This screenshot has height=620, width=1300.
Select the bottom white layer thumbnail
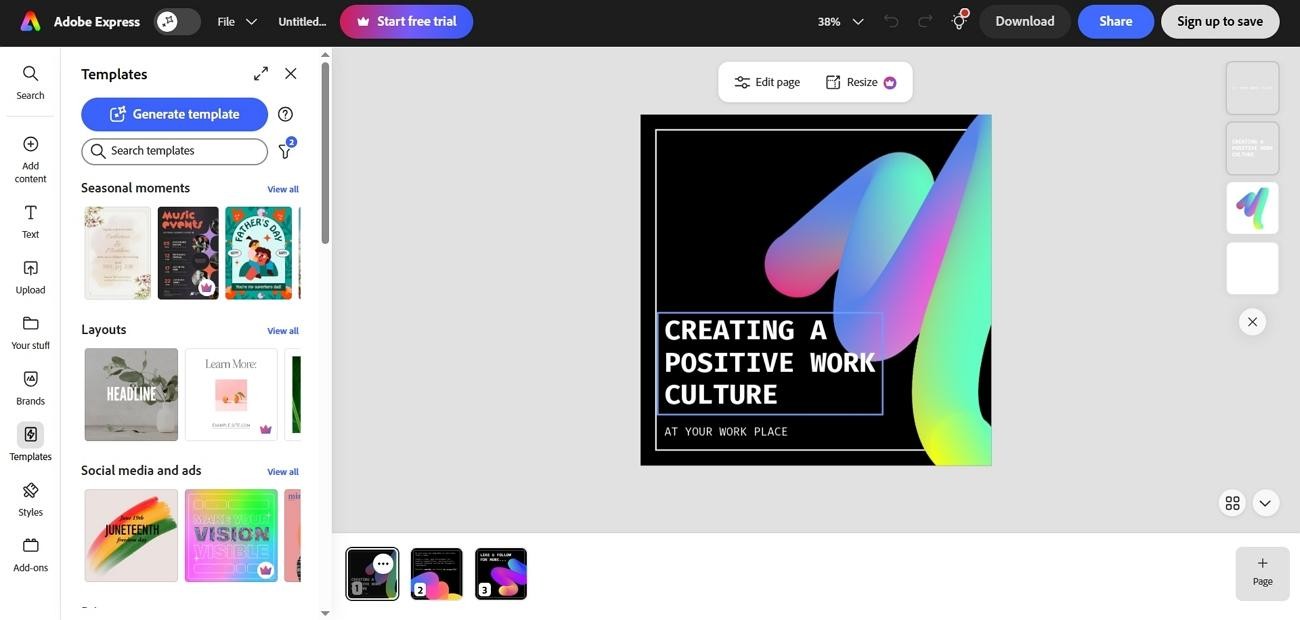[x=1252, y=268]
